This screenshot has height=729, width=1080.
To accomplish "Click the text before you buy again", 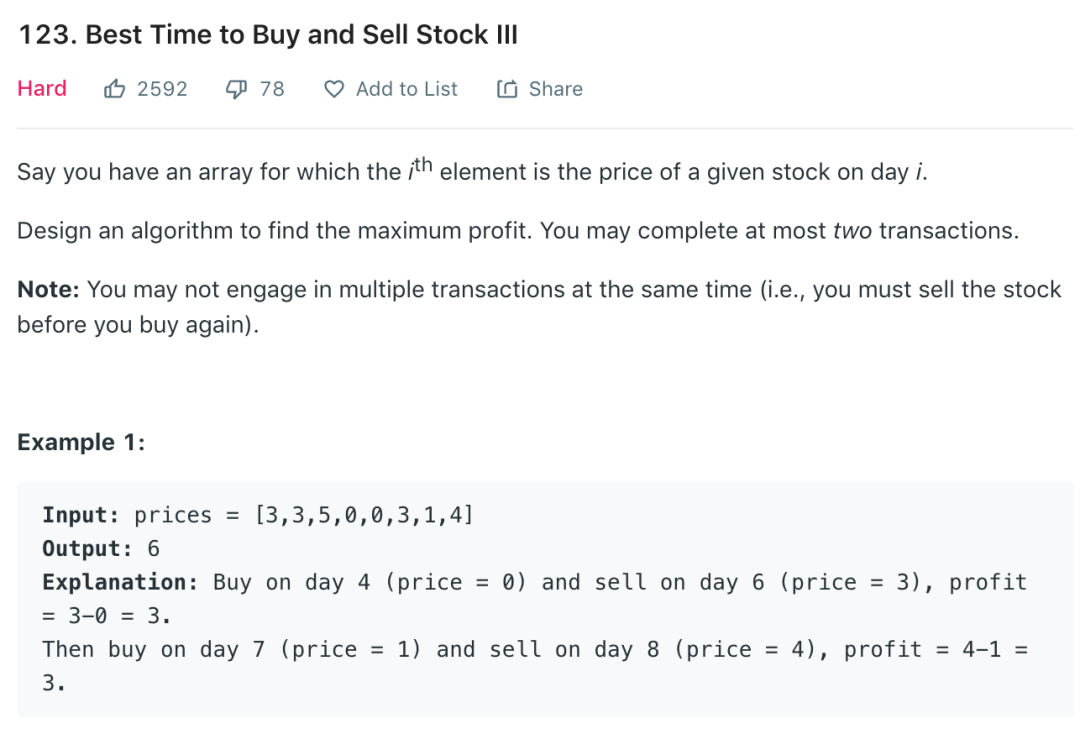I will click(x=137, y=327).
